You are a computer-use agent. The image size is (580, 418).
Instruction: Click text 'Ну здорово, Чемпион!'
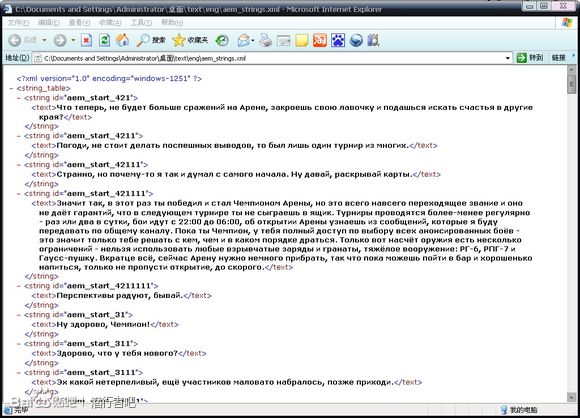pos(103,324)
